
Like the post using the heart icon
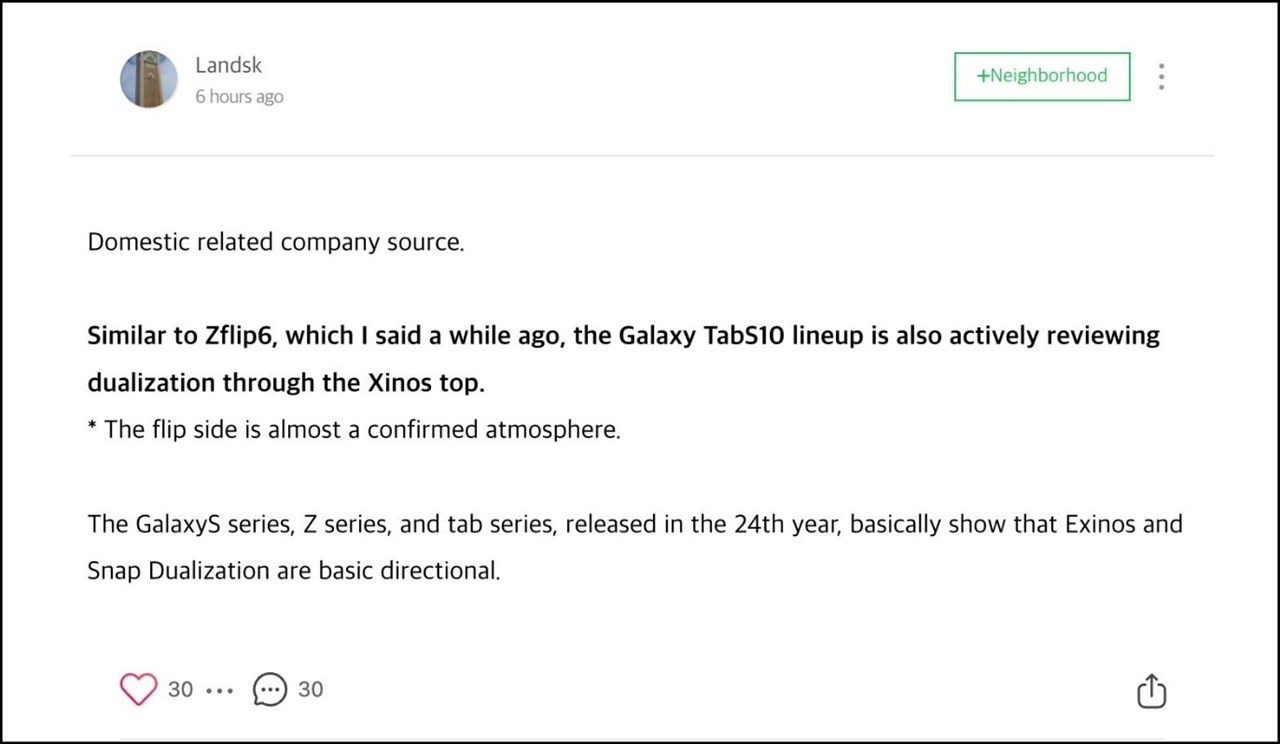click(x=138, y=689)
